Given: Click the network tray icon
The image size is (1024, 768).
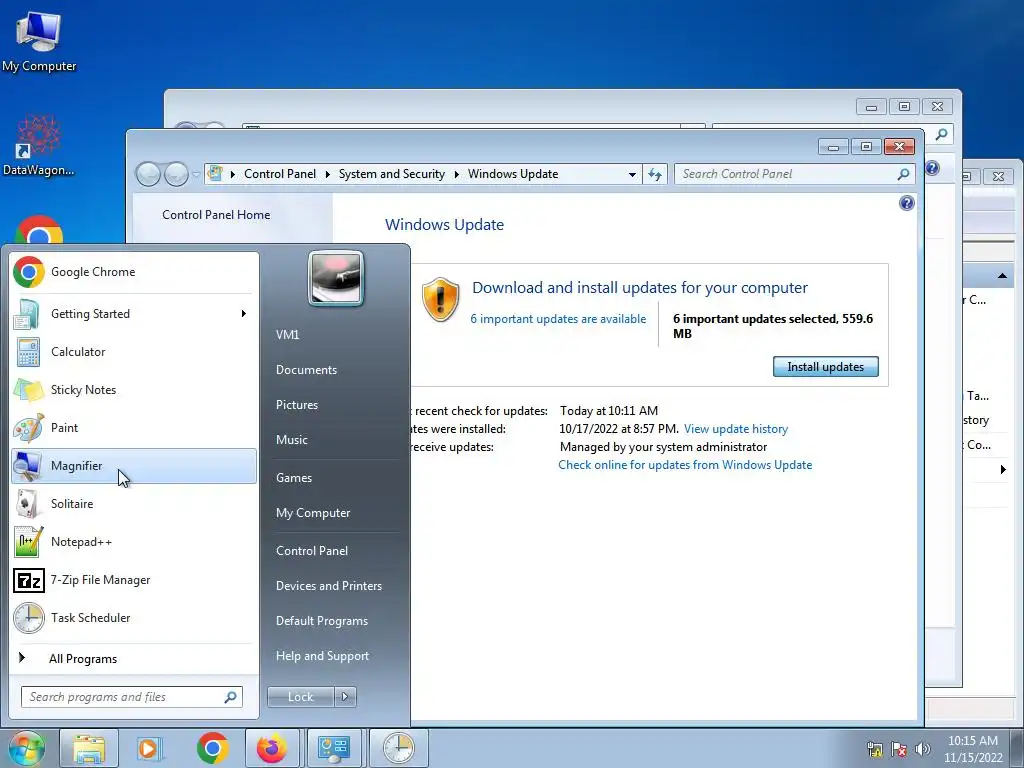Looking at the screenshot, I should point(874,749).
